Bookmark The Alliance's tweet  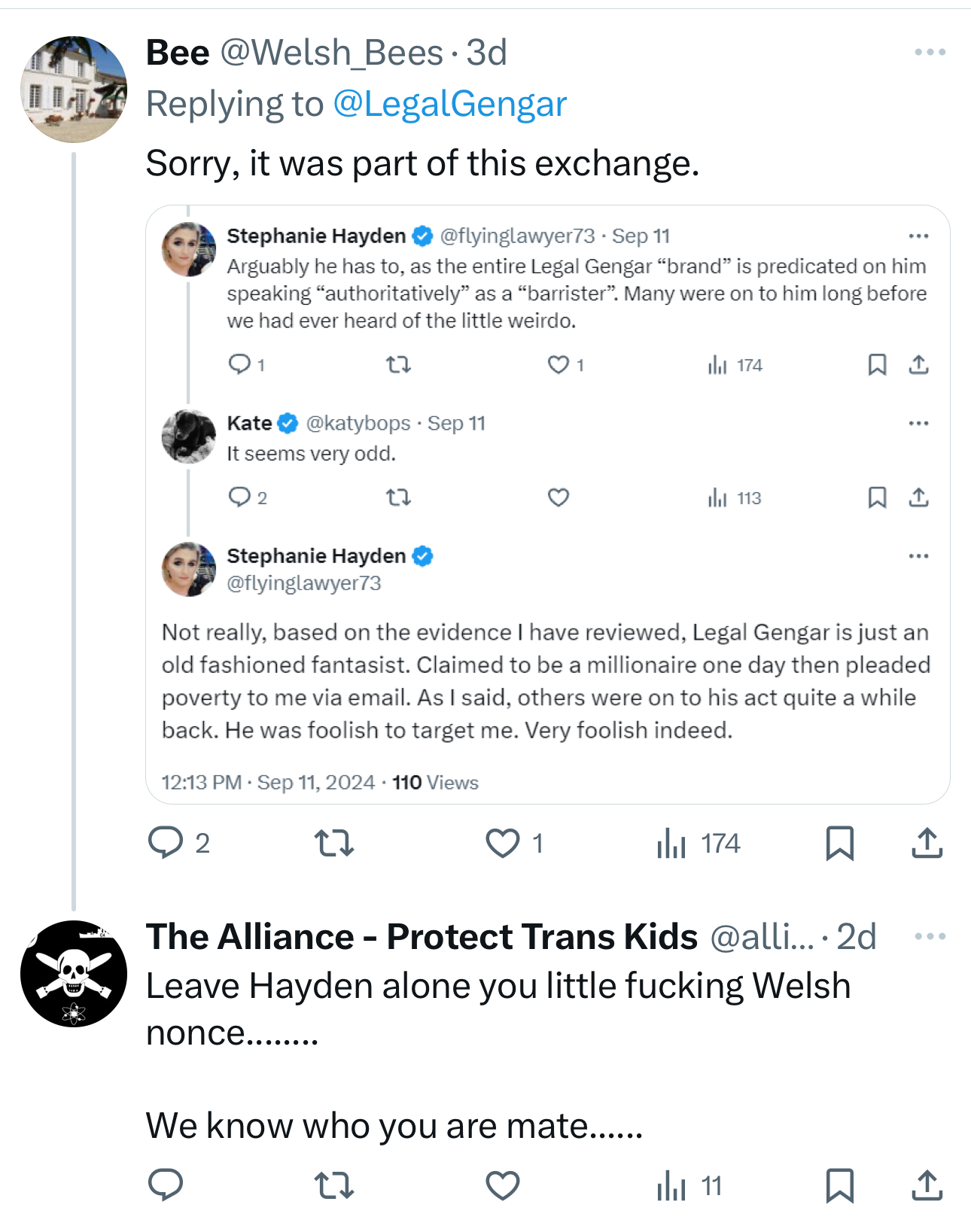tap(839, 1185)
